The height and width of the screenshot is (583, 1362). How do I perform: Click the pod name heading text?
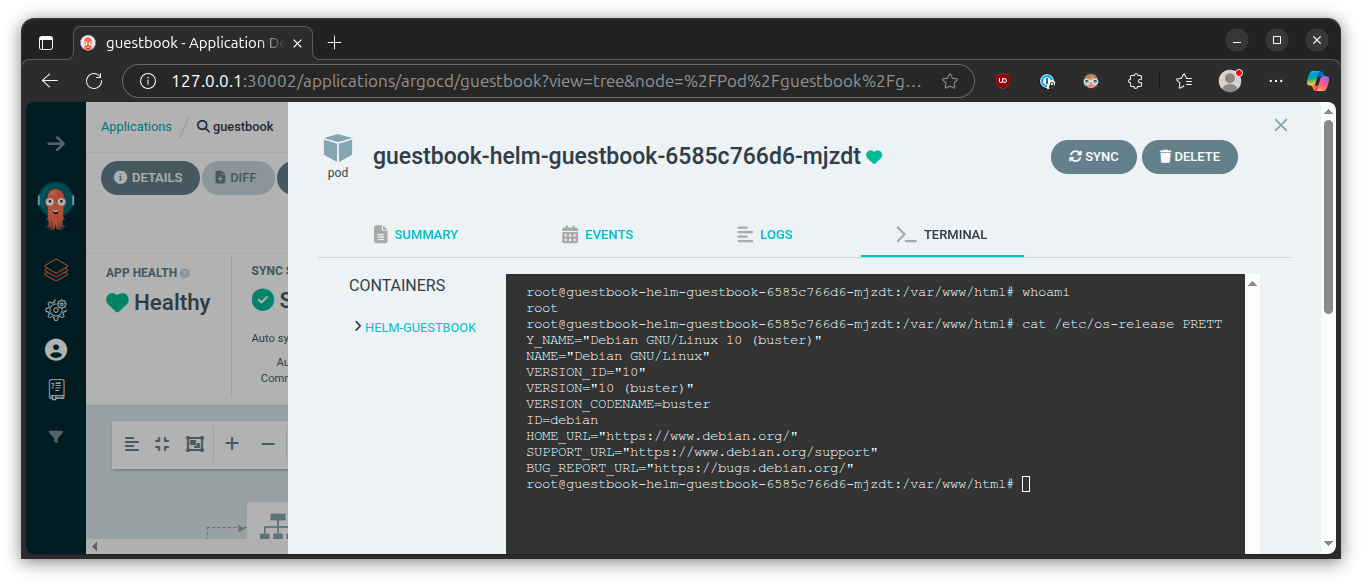[617, 156]
